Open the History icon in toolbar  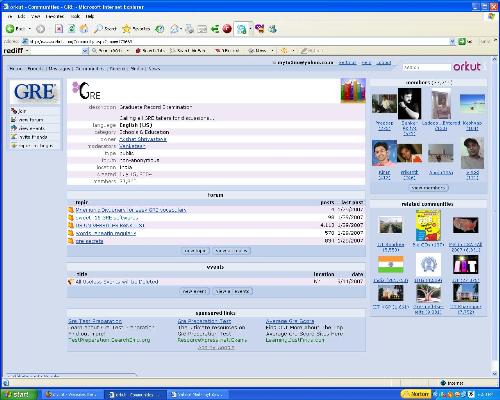(x=160, y=29)
